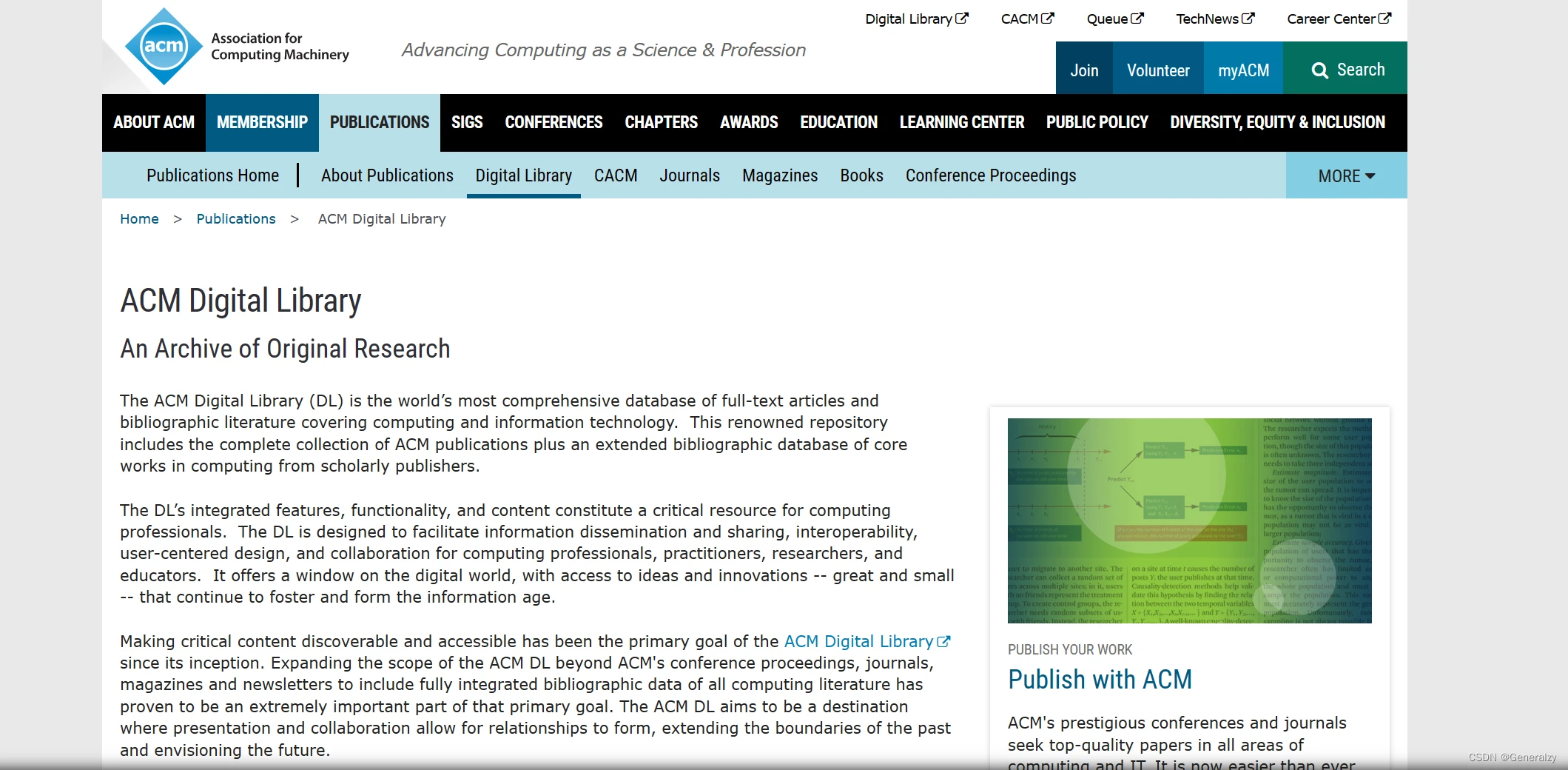The image size is (1568, 770).
Task: Click the Join button
Action: tap(1084, 70)
